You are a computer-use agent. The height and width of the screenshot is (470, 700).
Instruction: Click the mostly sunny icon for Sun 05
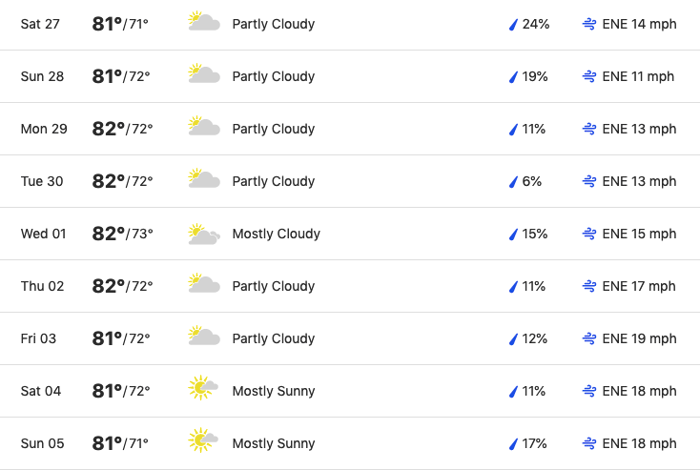click(x=204, y=443)
